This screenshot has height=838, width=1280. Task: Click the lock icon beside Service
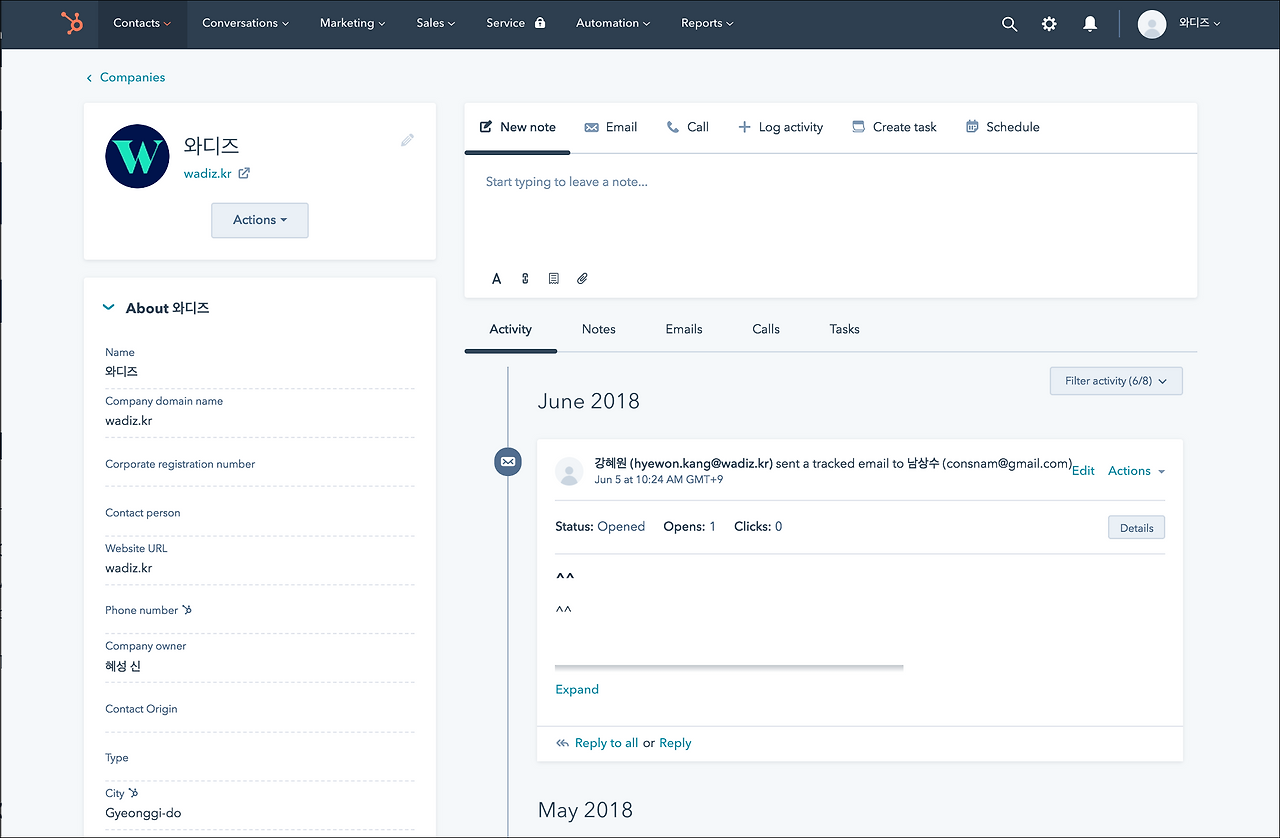pos(541,23)
